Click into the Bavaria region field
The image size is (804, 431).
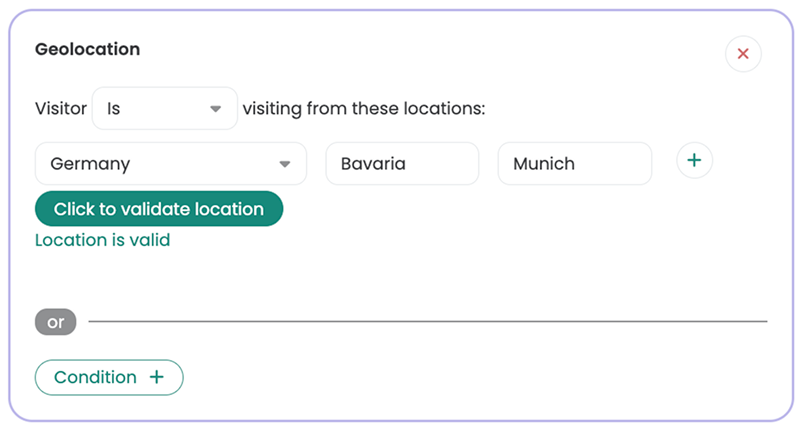403,164
